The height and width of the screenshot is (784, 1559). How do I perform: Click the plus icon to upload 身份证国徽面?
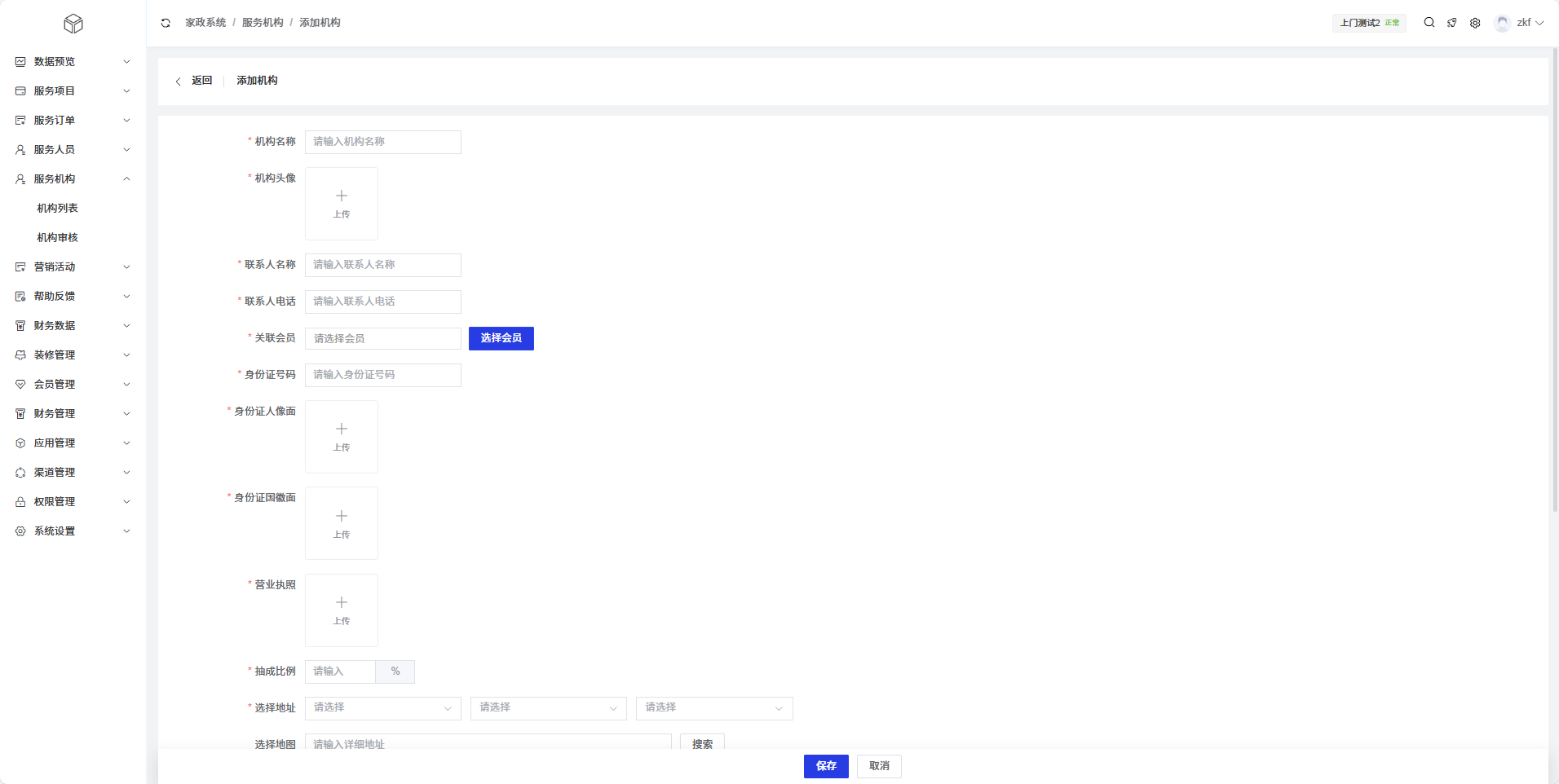[342, 516]
